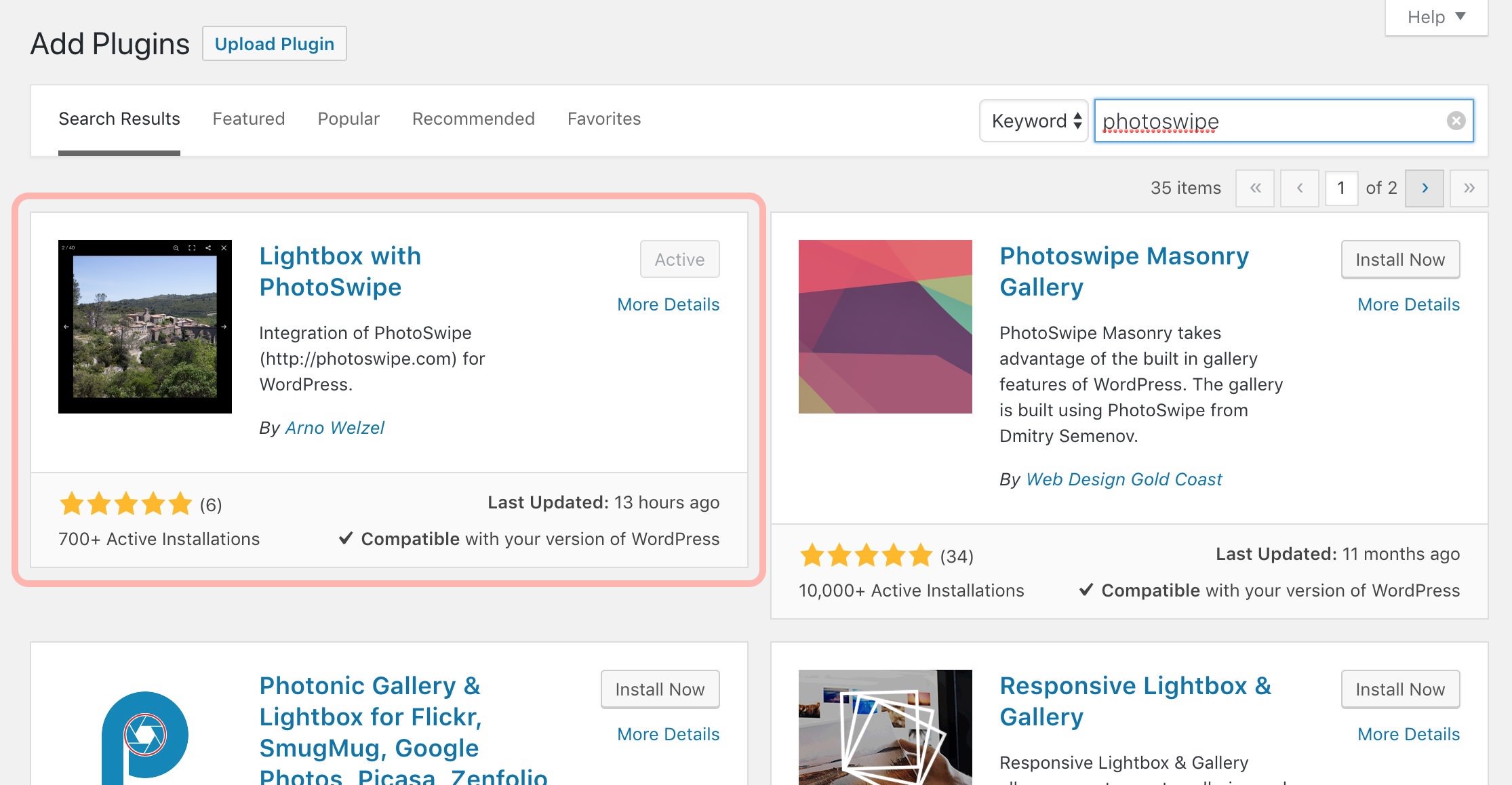Image resolution: width=1512 pixels, height=785 pixels.
Task: Go to previous page of results
Action: (x=1299, y=188)
